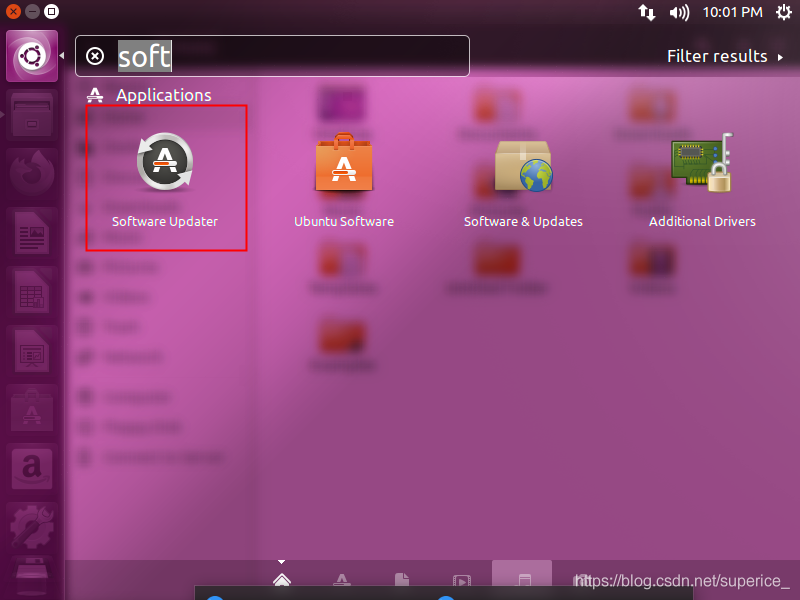Open the Amazon launcher icon
The image size is (800, 600).
click(x=32, y=468)
